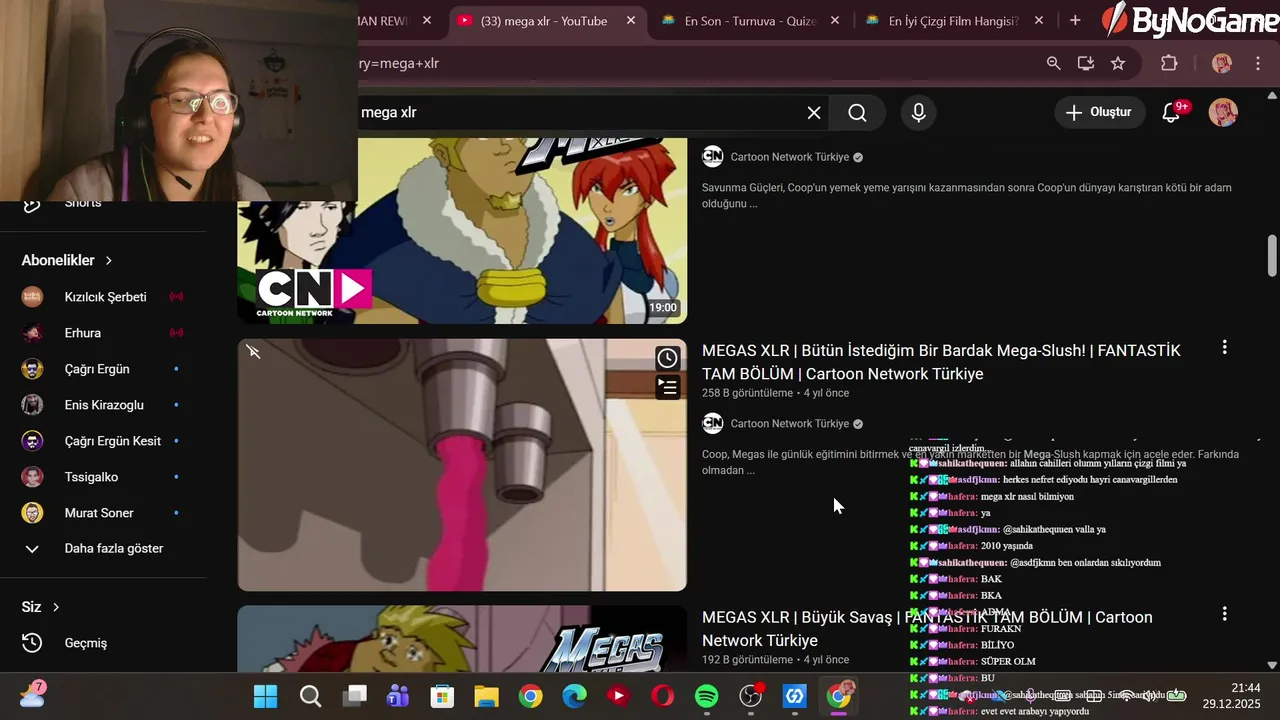Open YouTube account avatar menu

tap(1223, 112)
